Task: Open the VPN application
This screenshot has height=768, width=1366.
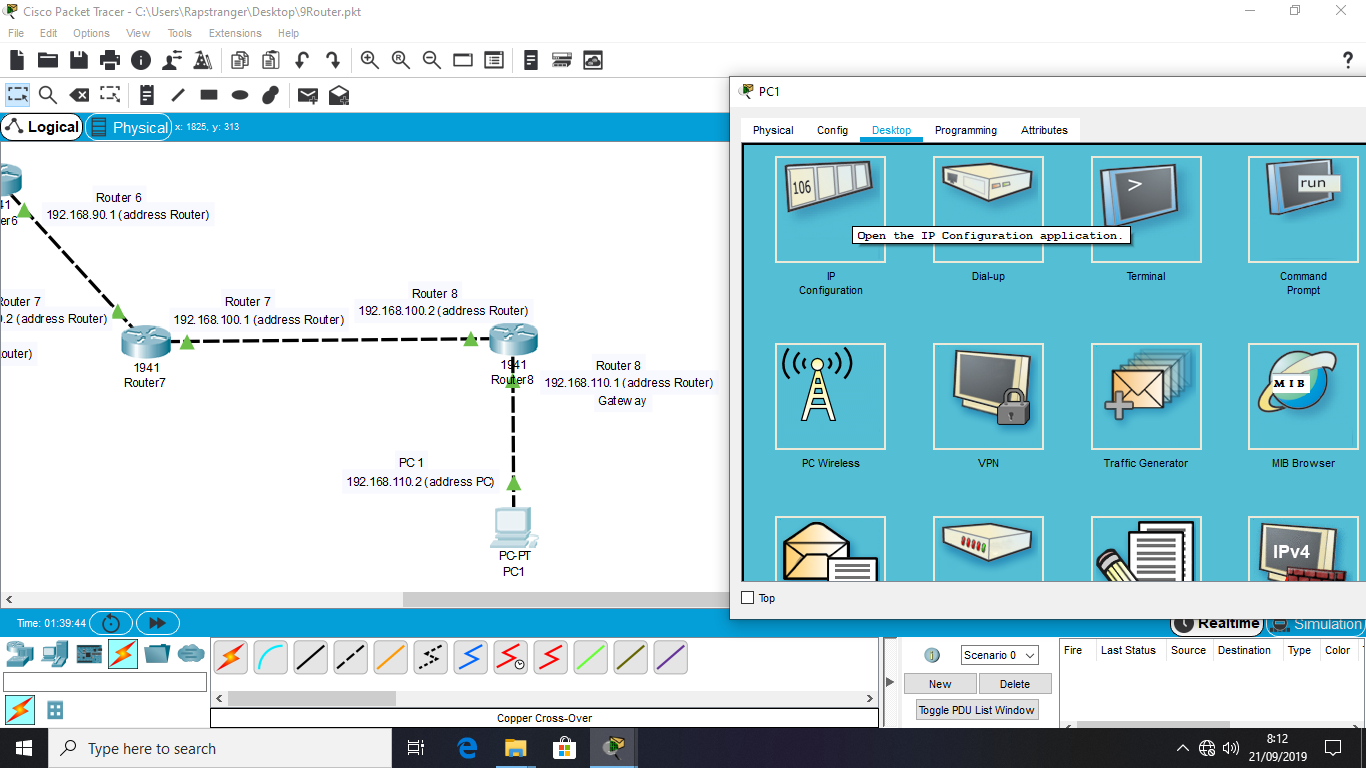Action: click(988, 396)
